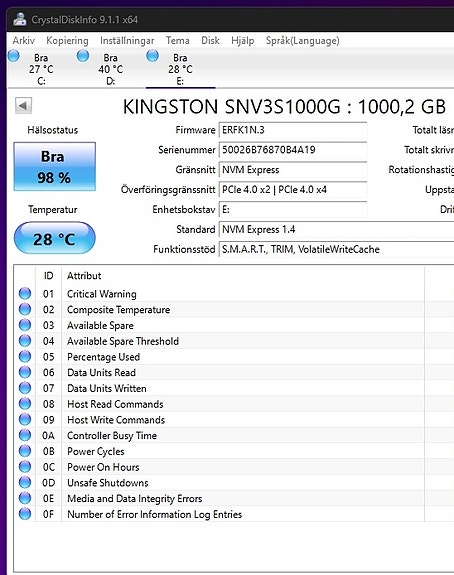Open the Disk menu
Image resolution: width=454 pixels, height=575 pixels.
(x=210, y=40)
